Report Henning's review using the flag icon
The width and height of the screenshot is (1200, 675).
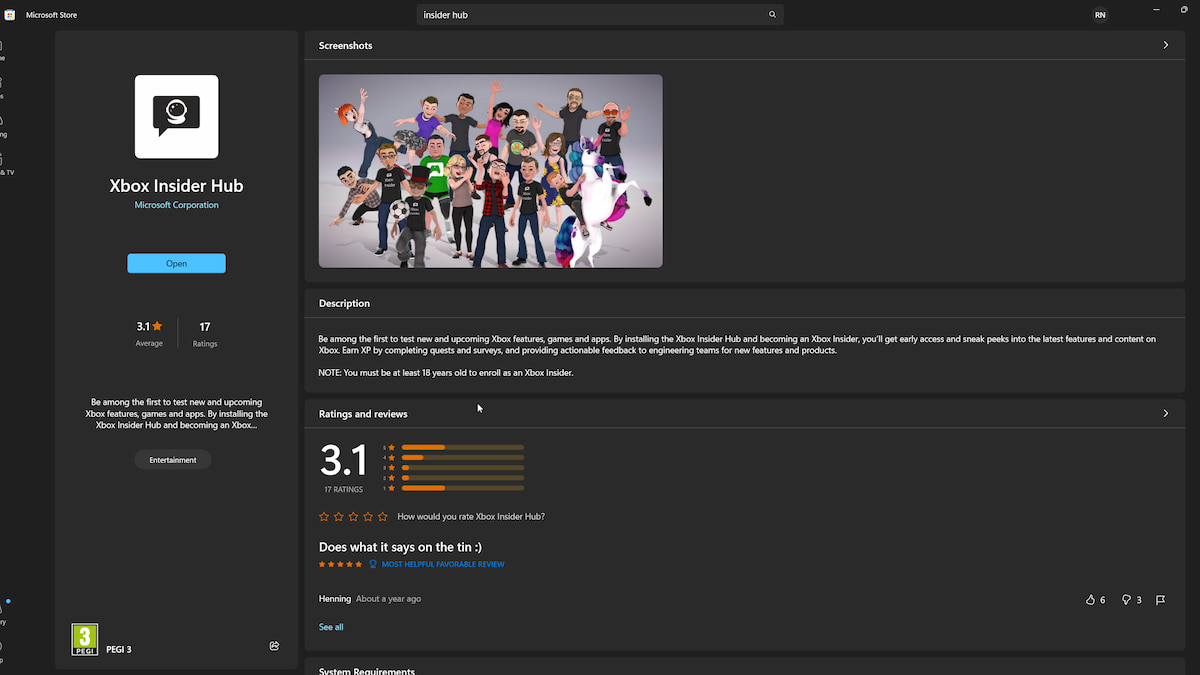pos(1160,599)
